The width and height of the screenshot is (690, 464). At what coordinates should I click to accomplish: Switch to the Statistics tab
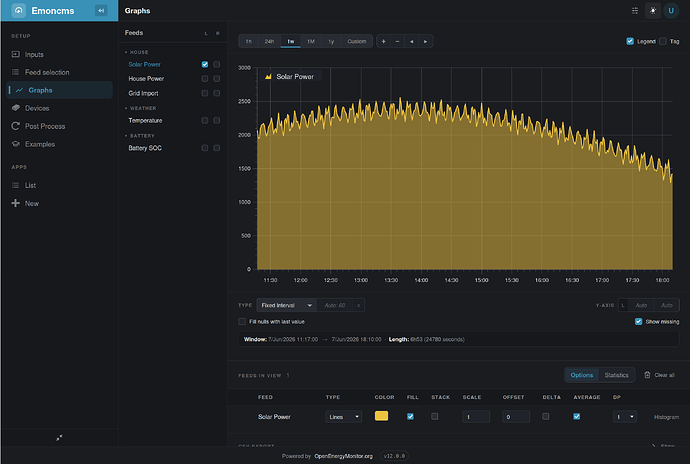616,375
